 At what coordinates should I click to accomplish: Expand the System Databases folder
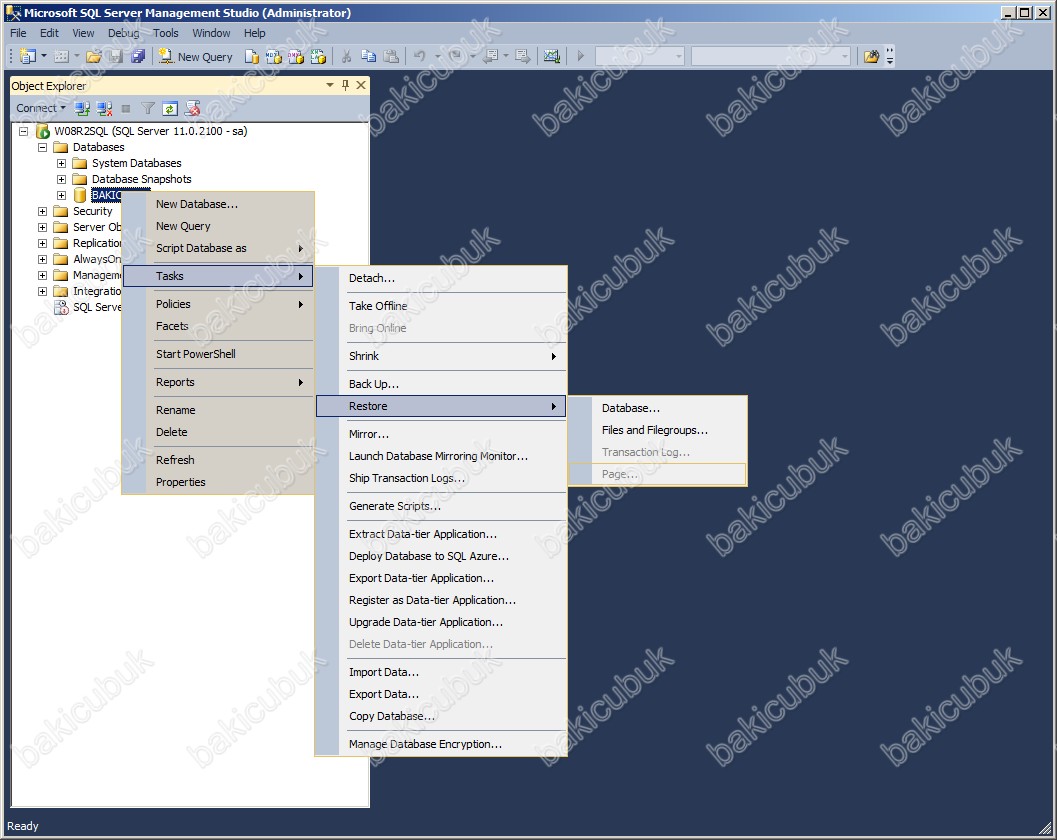[x=61, y=163]
